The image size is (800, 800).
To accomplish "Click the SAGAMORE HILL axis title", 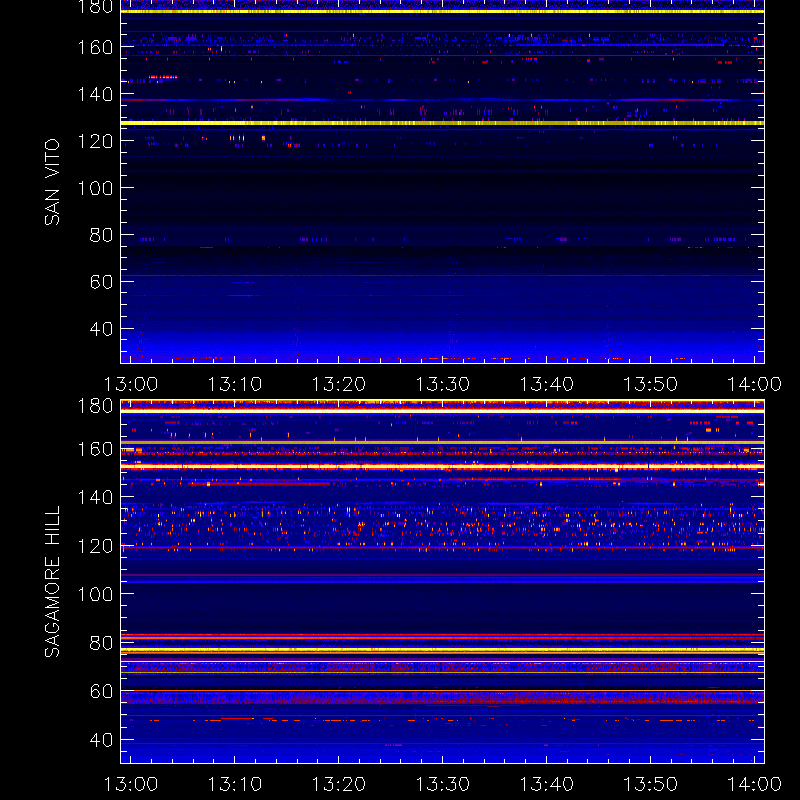I will [52, 582].
